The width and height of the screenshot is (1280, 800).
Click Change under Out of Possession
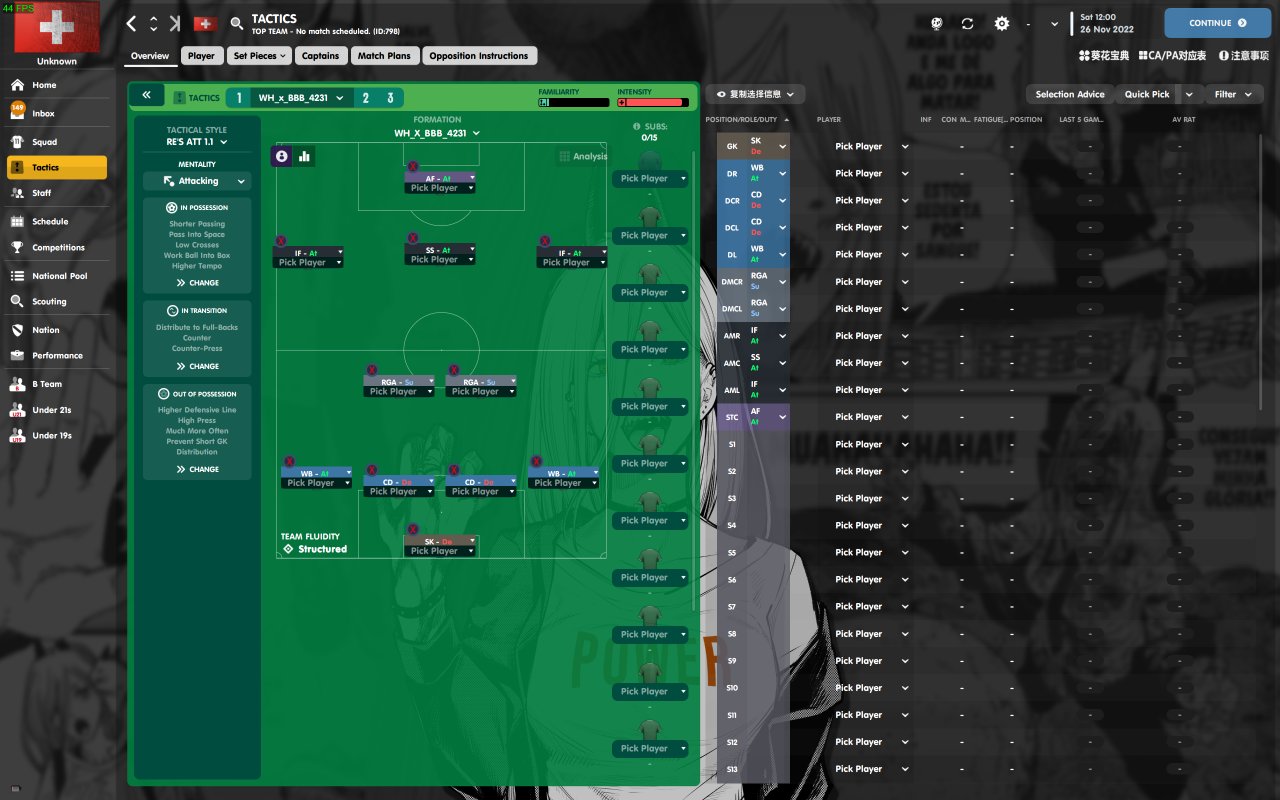point(197,469)
